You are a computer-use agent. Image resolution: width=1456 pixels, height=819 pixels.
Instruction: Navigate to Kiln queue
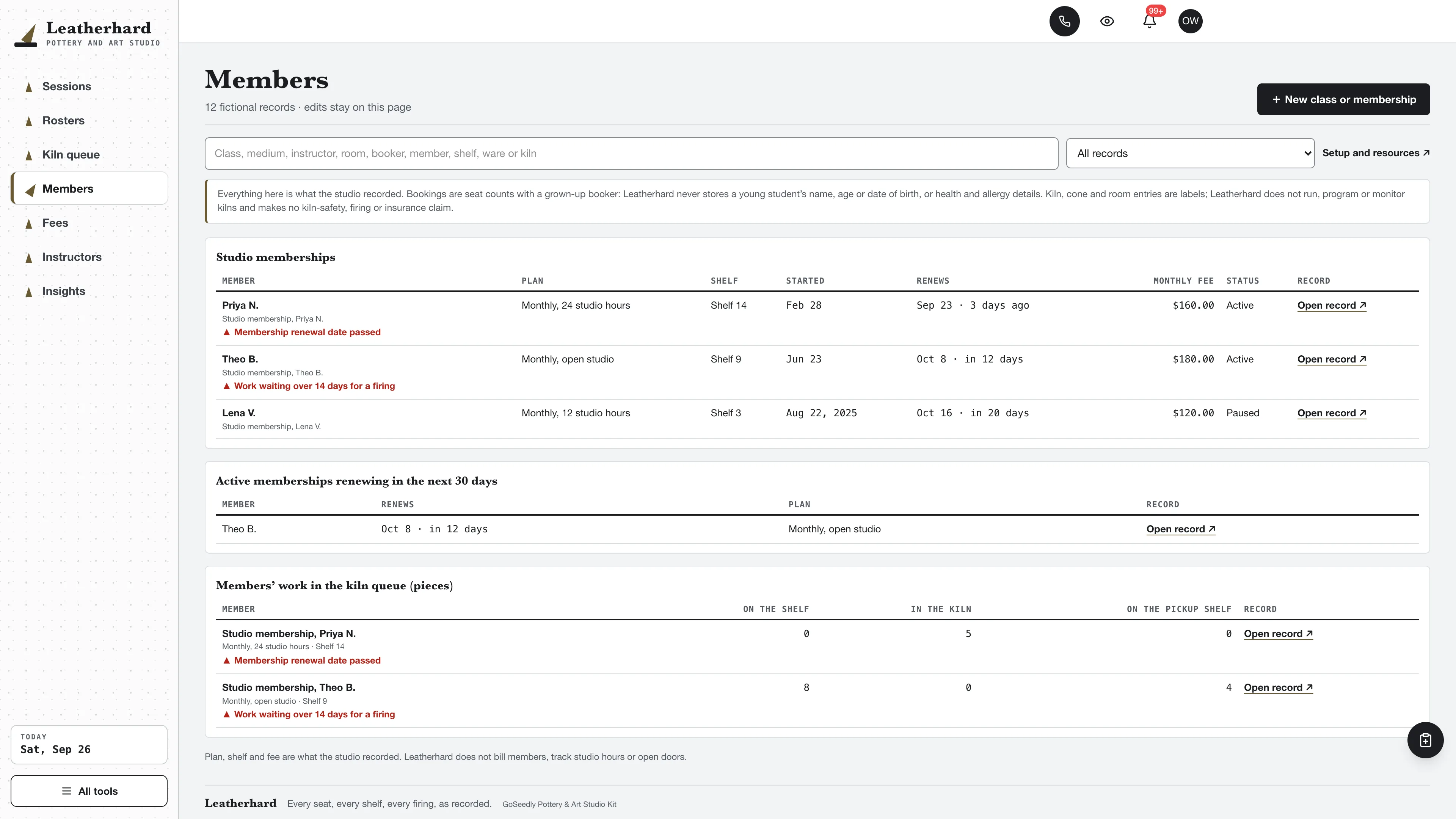click(x=89, y=154)
